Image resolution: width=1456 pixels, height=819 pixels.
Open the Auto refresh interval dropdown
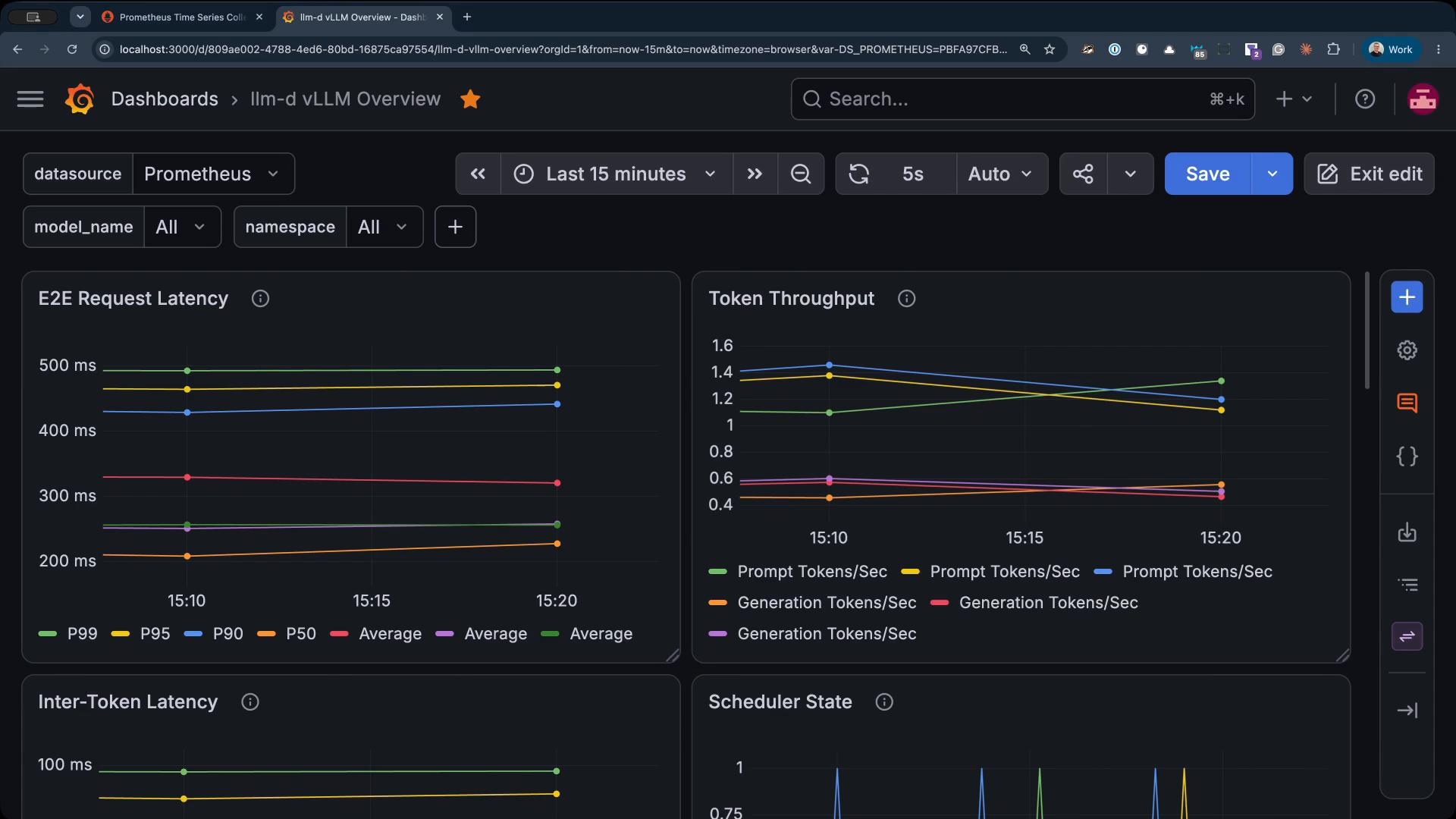(x=1002, y=174)
